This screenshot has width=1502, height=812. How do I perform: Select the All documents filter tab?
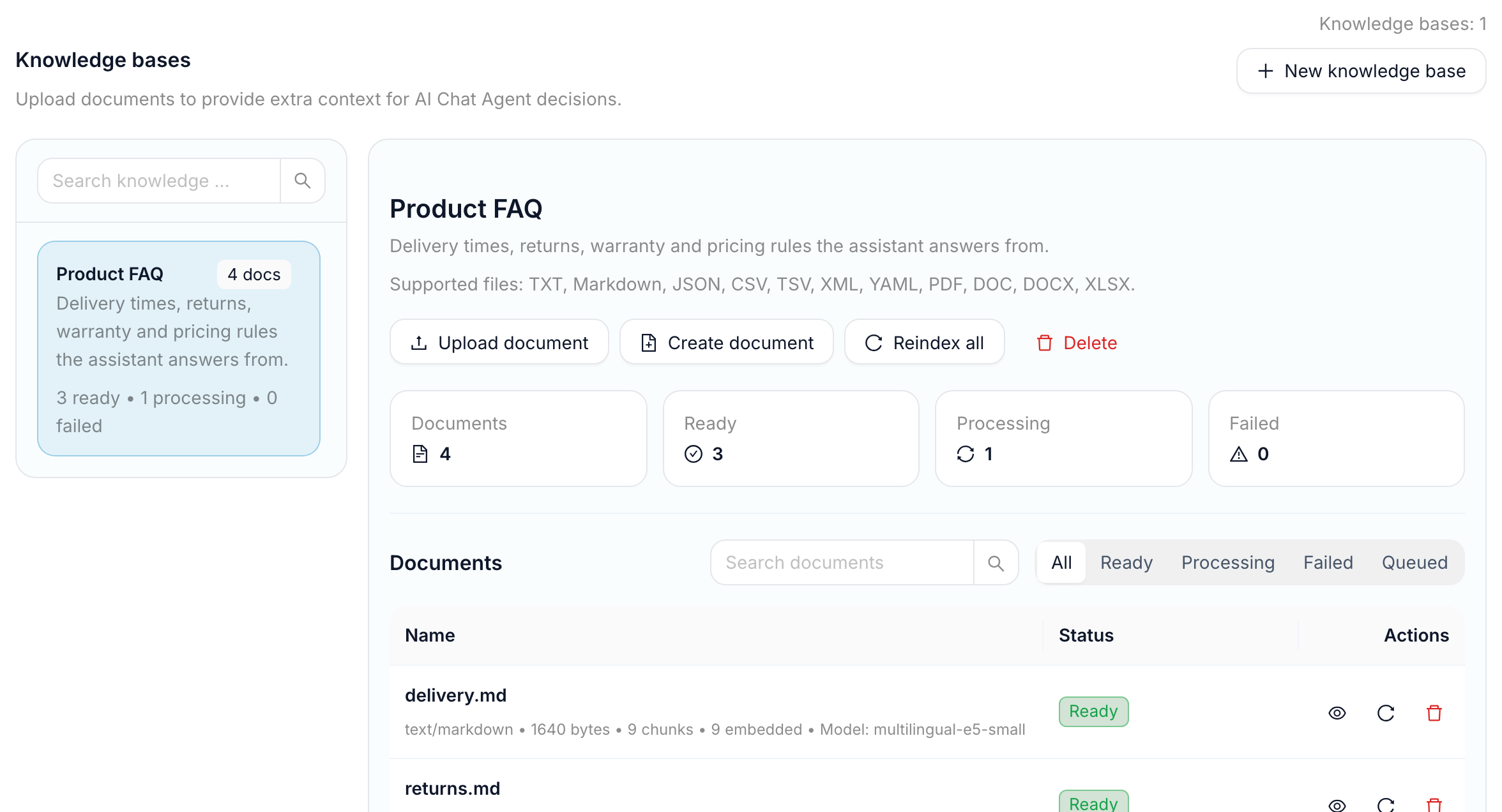[x=1061, y=562]
